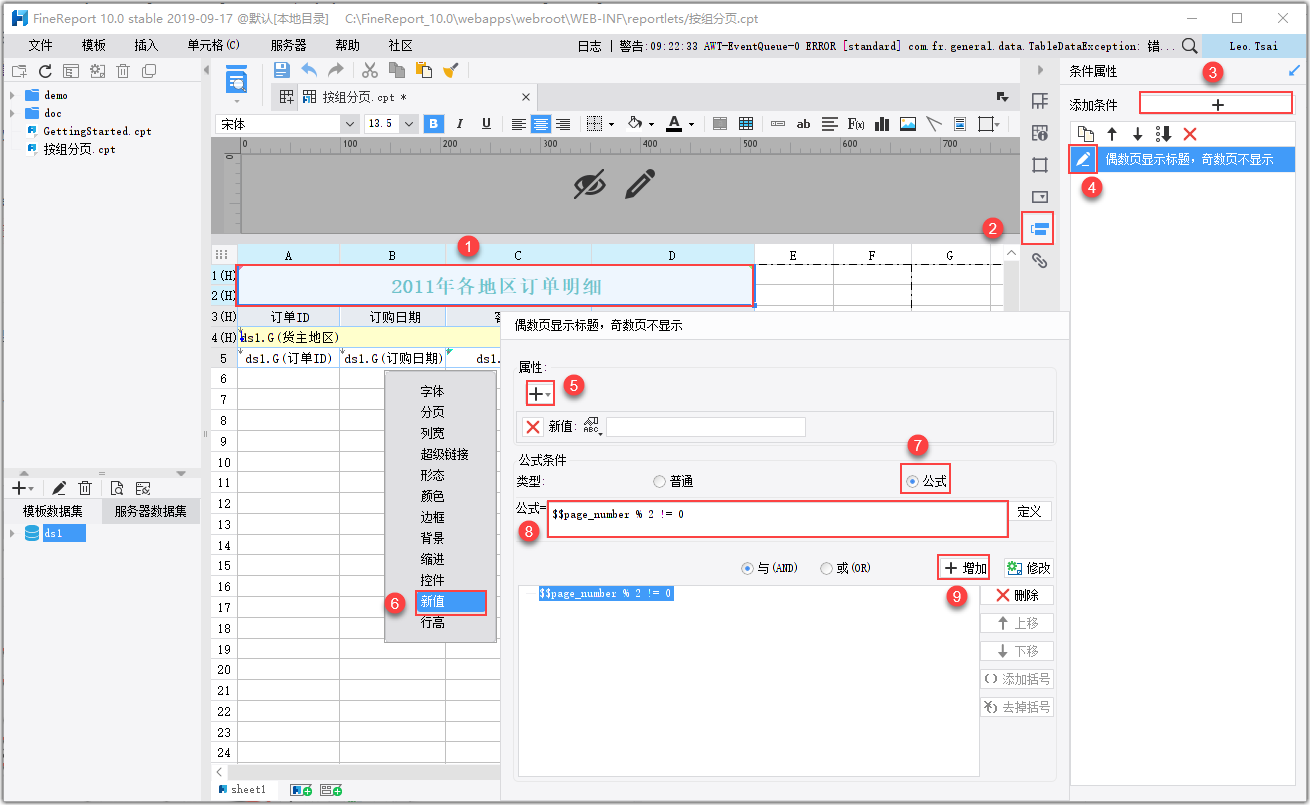Expand the demo folder
The width and height of the screenshot is (1311, 806).
[x=12, y=95]
